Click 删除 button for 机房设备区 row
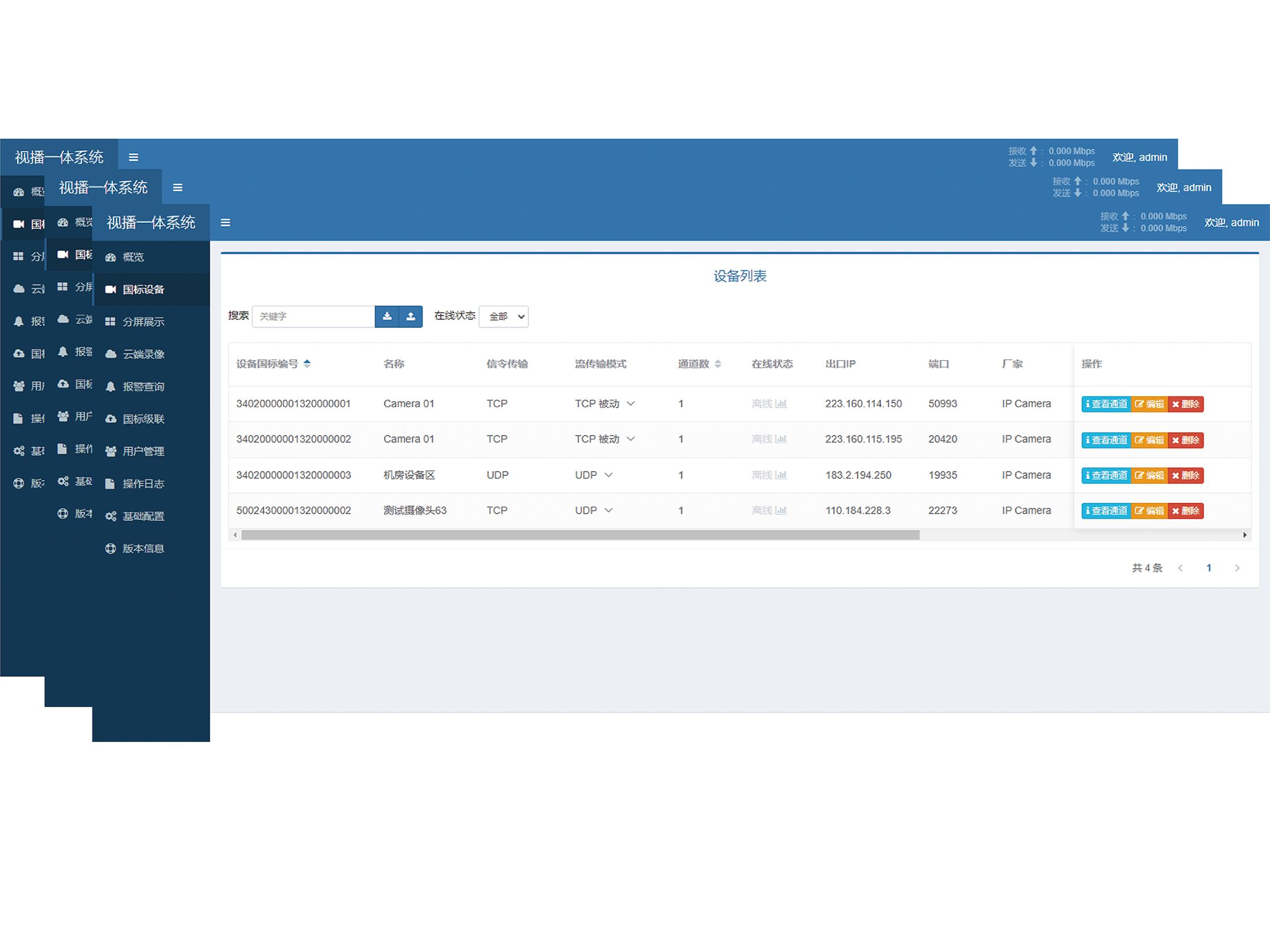This screenshot has height=952, width=1270. (1186, 475)
